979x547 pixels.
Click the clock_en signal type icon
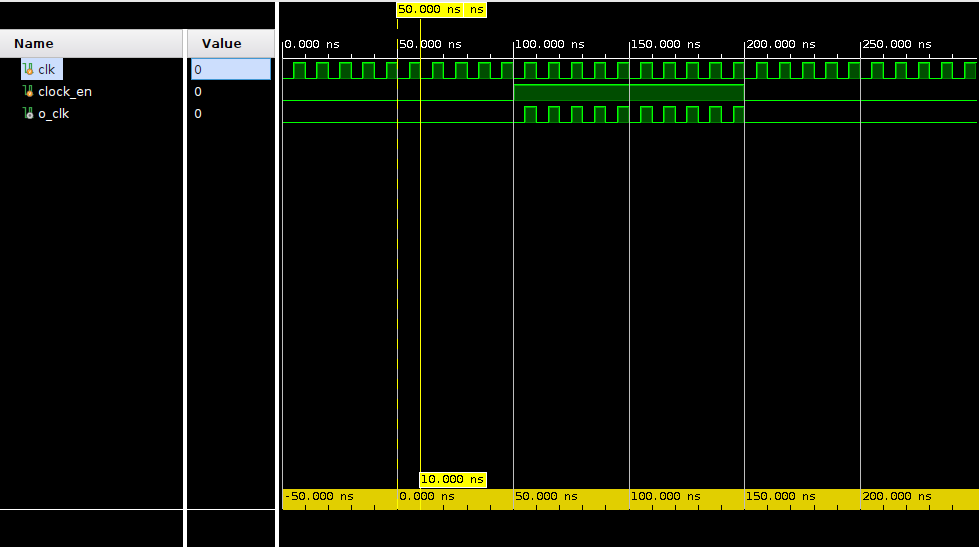28,91
